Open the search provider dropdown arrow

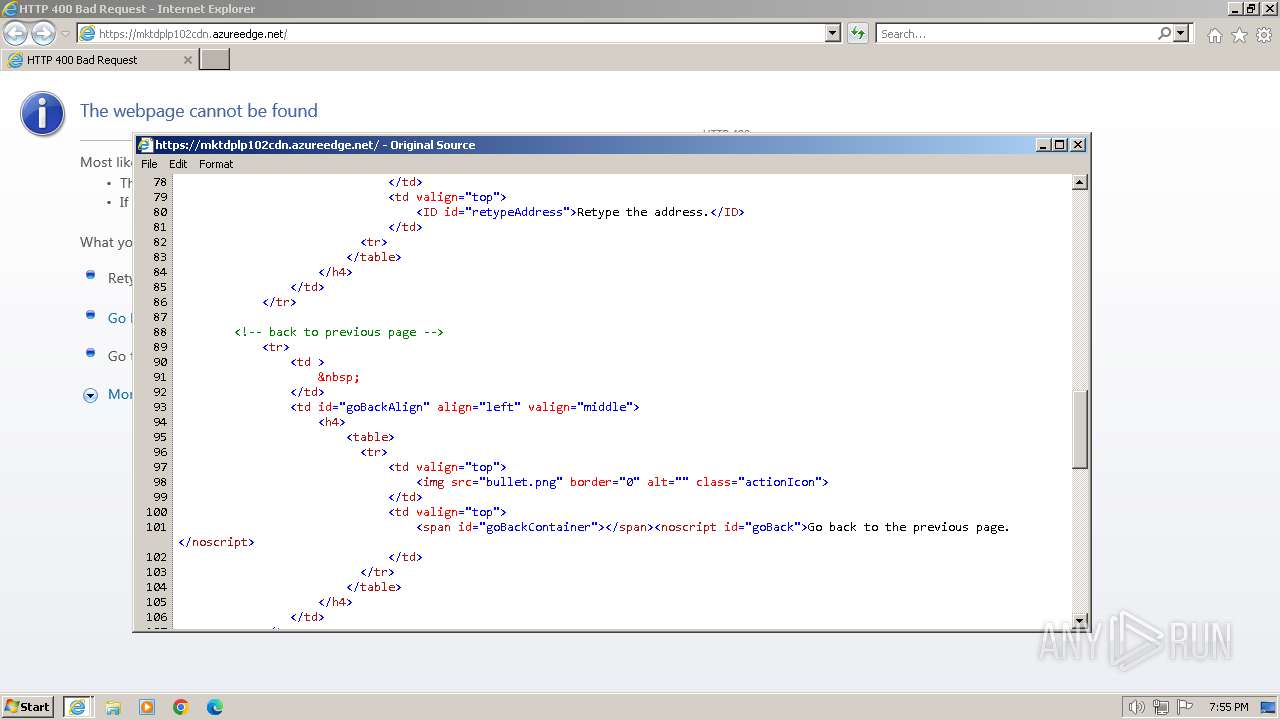tap(1181, 34)
